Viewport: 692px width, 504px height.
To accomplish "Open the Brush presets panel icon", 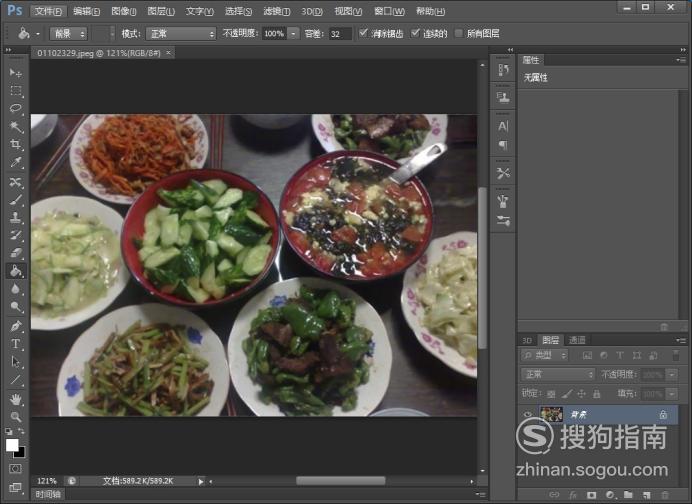I will pyautogui.click(x=503, y=220).
